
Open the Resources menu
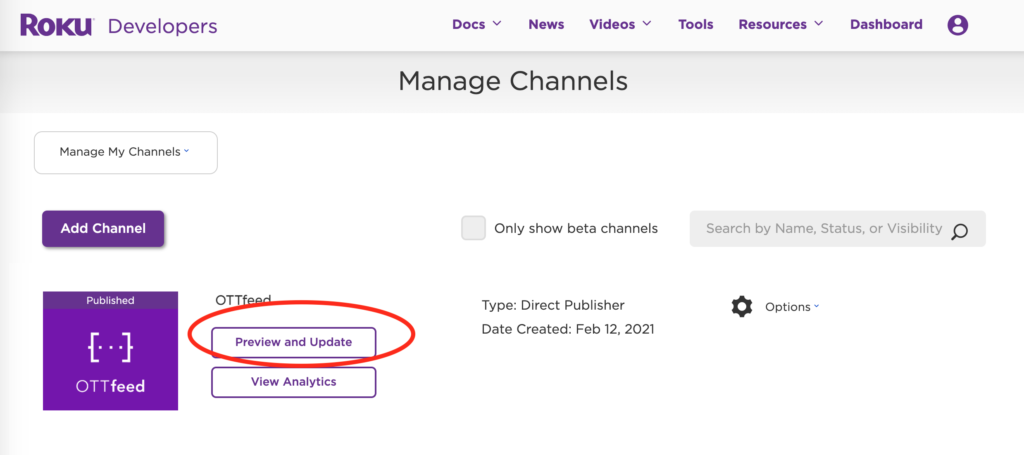(780, 24)
